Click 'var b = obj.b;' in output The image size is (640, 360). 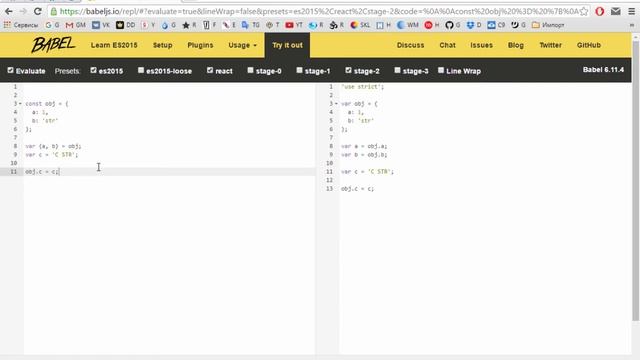[364, 155]
